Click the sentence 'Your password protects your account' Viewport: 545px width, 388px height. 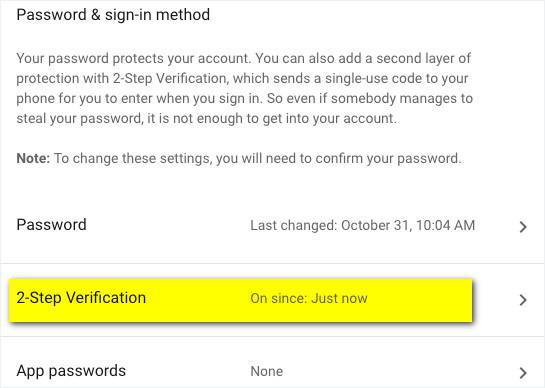(x=133, y=58)
